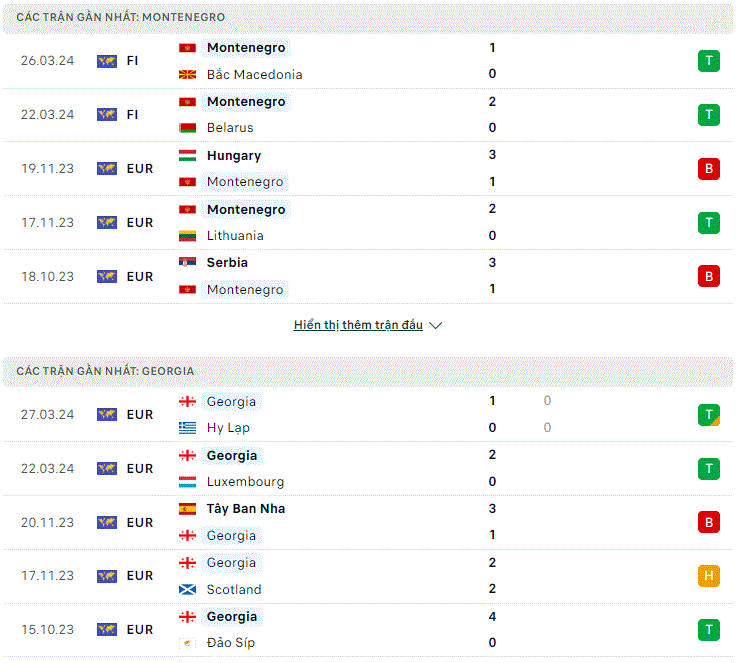The height and width of the screenshot is (663, 746).
Task: Click the green T badge for Georgia vs Hy Lạp
Action: click(708, 415)
